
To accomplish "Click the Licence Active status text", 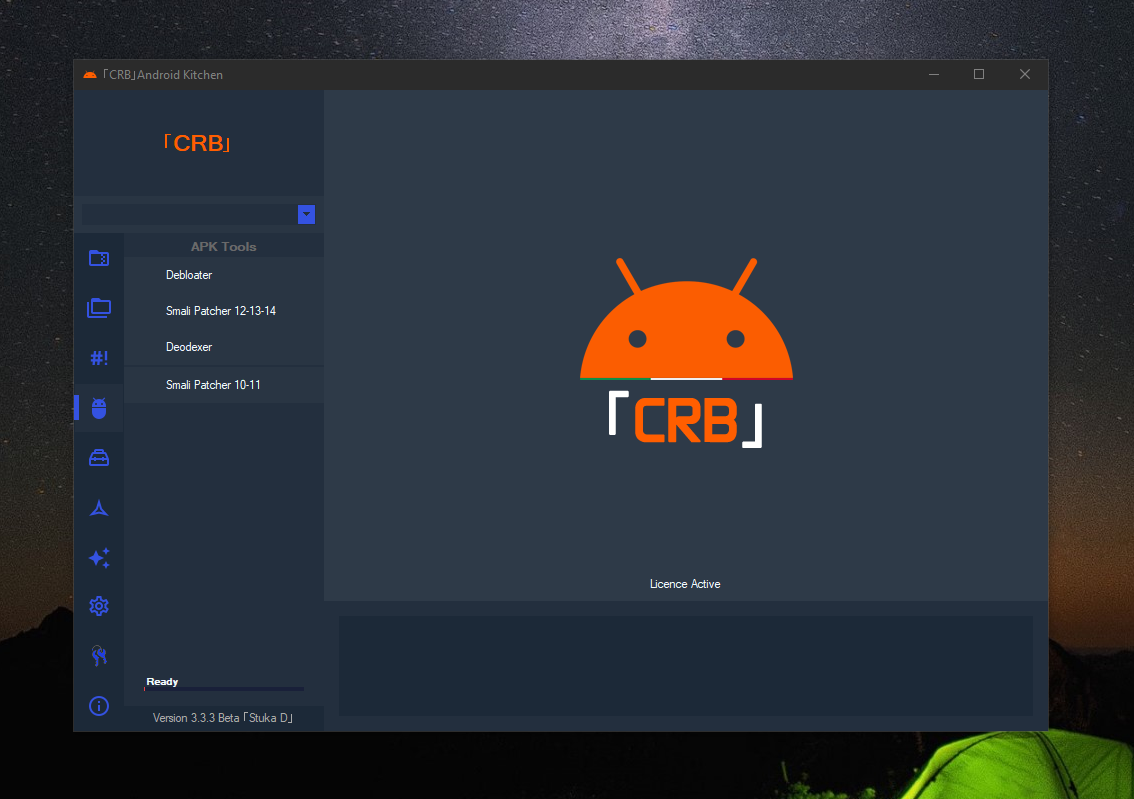I will point(685,584).
